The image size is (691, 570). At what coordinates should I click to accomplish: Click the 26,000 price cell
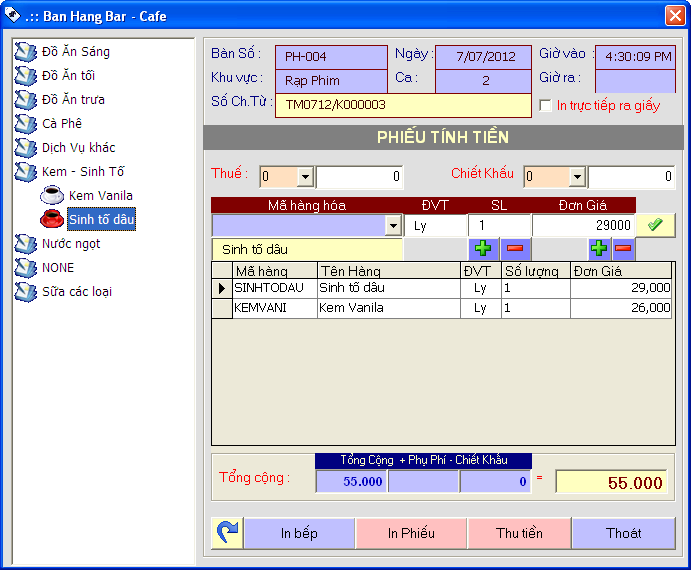click(x=621, y=308)
